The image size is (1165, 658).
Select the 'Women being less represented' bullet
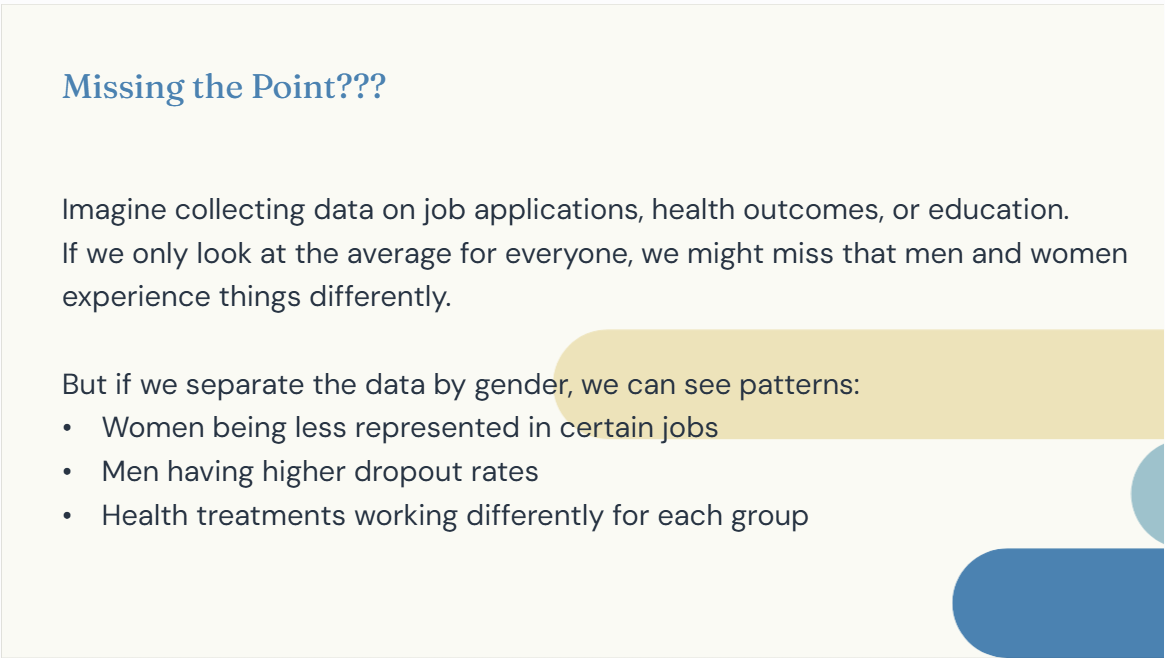[x=409, y=428]
